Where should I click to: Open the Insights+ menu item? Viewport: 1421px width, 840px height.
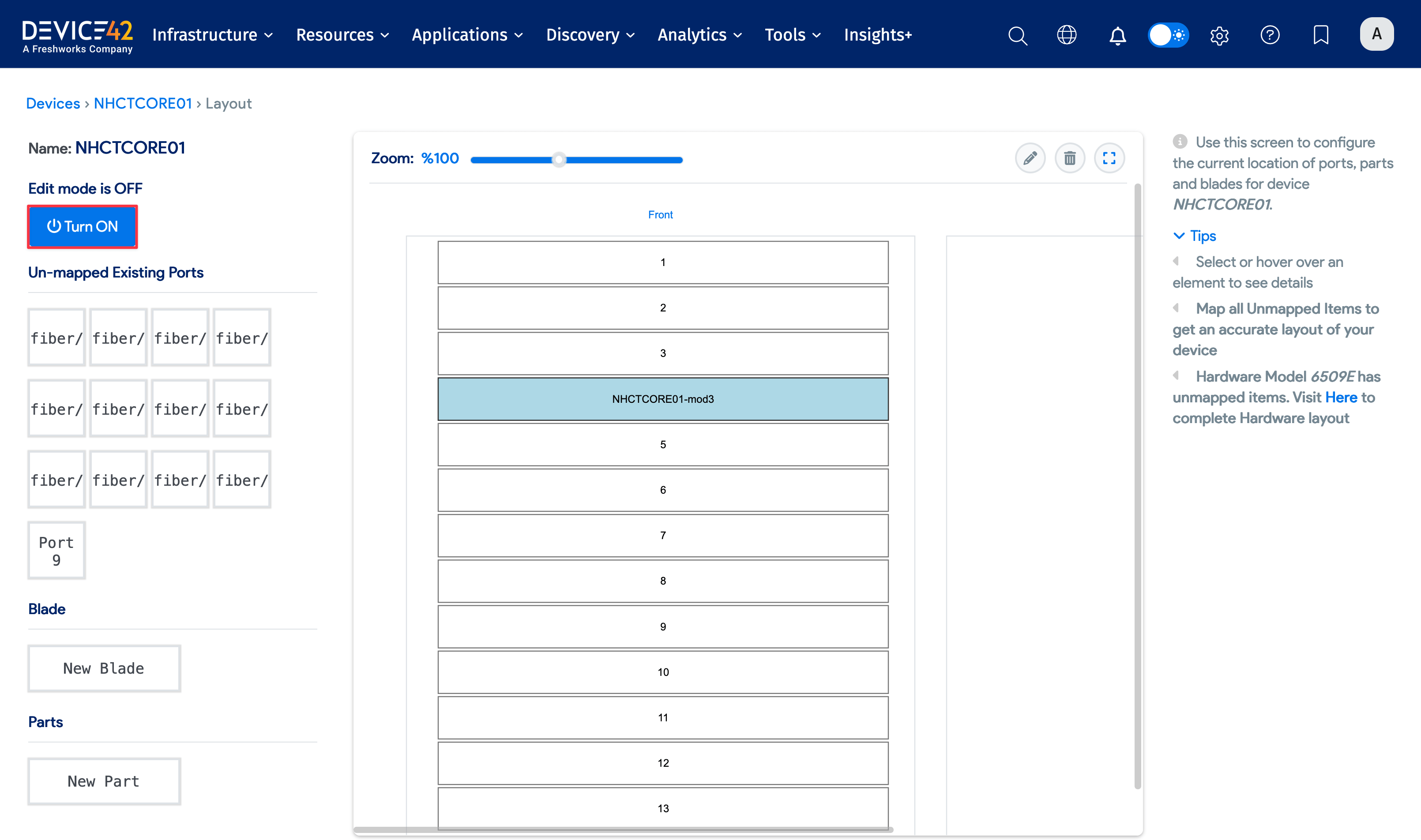(x=877, y=35)
